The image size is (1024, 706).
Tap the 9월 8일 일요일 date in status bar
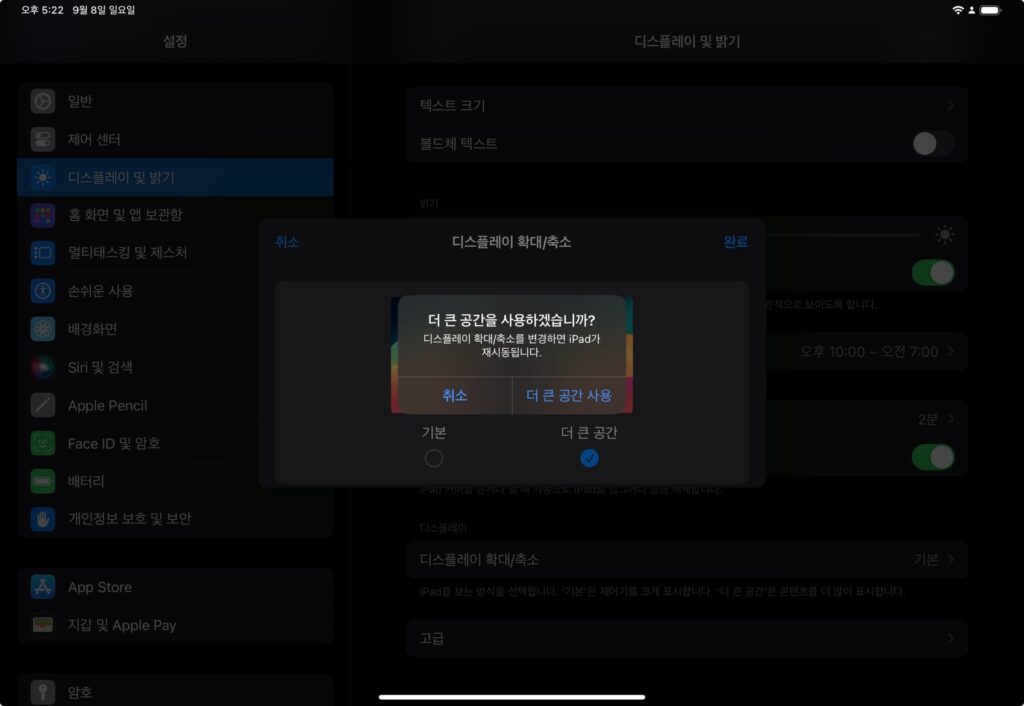point(103,10)
